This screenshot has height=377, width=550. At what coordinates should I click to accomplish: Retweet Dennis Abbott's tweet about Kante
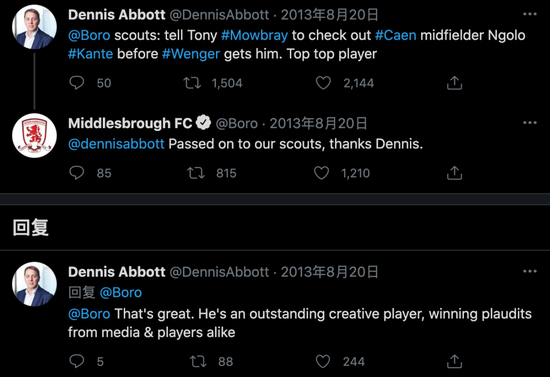point(192,83)
